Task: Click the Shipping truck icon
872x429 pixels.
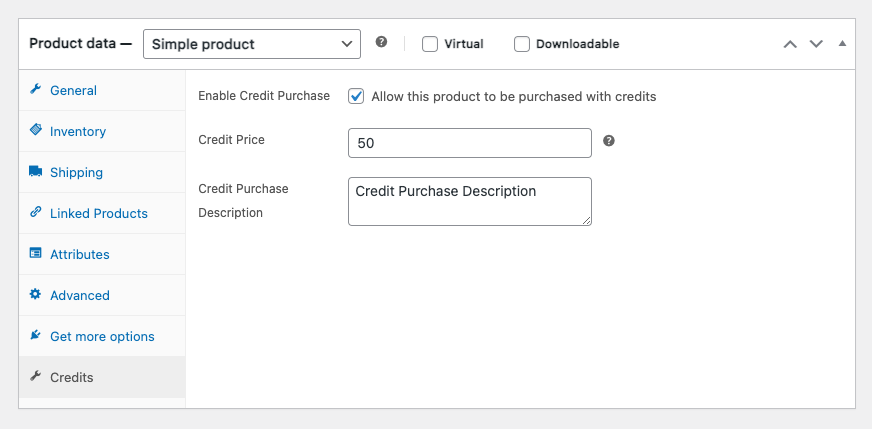Action: [x=35, y=172]
